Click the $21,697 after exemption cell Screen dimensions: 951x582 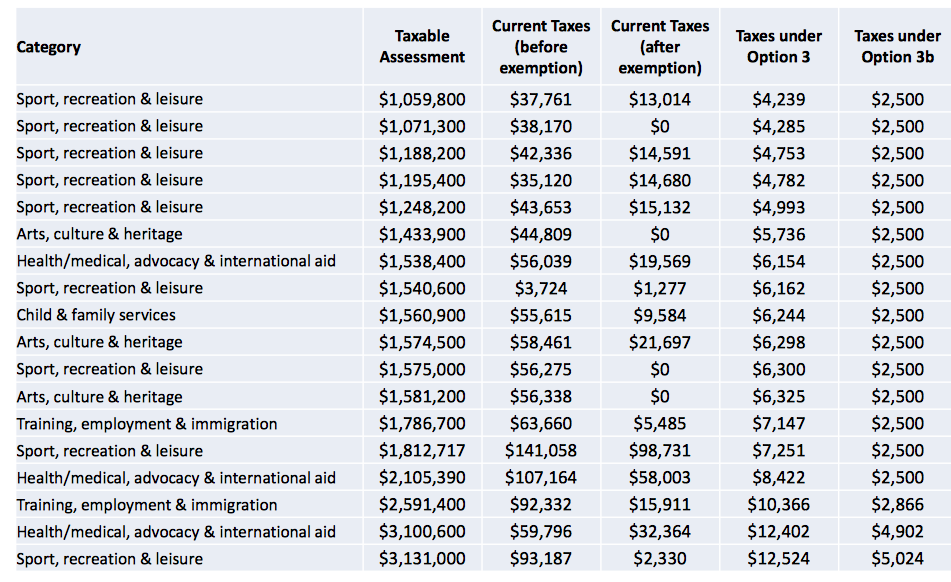click(x=660, y=342)
